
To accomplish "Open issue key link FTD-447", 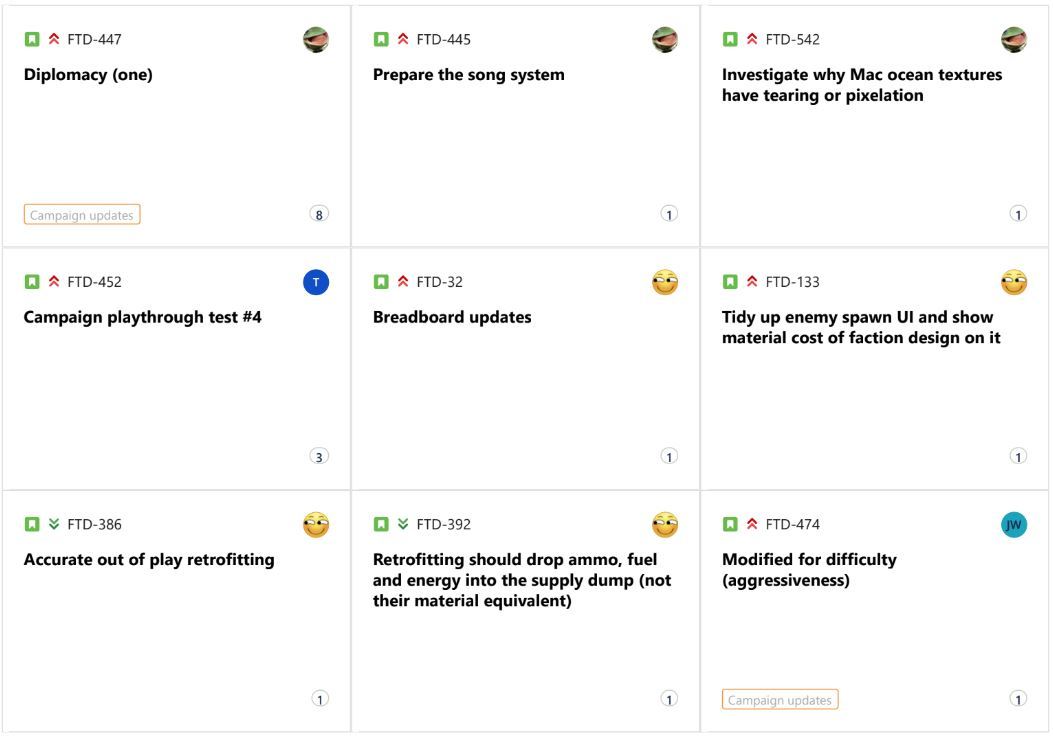I will click(95, 40).
